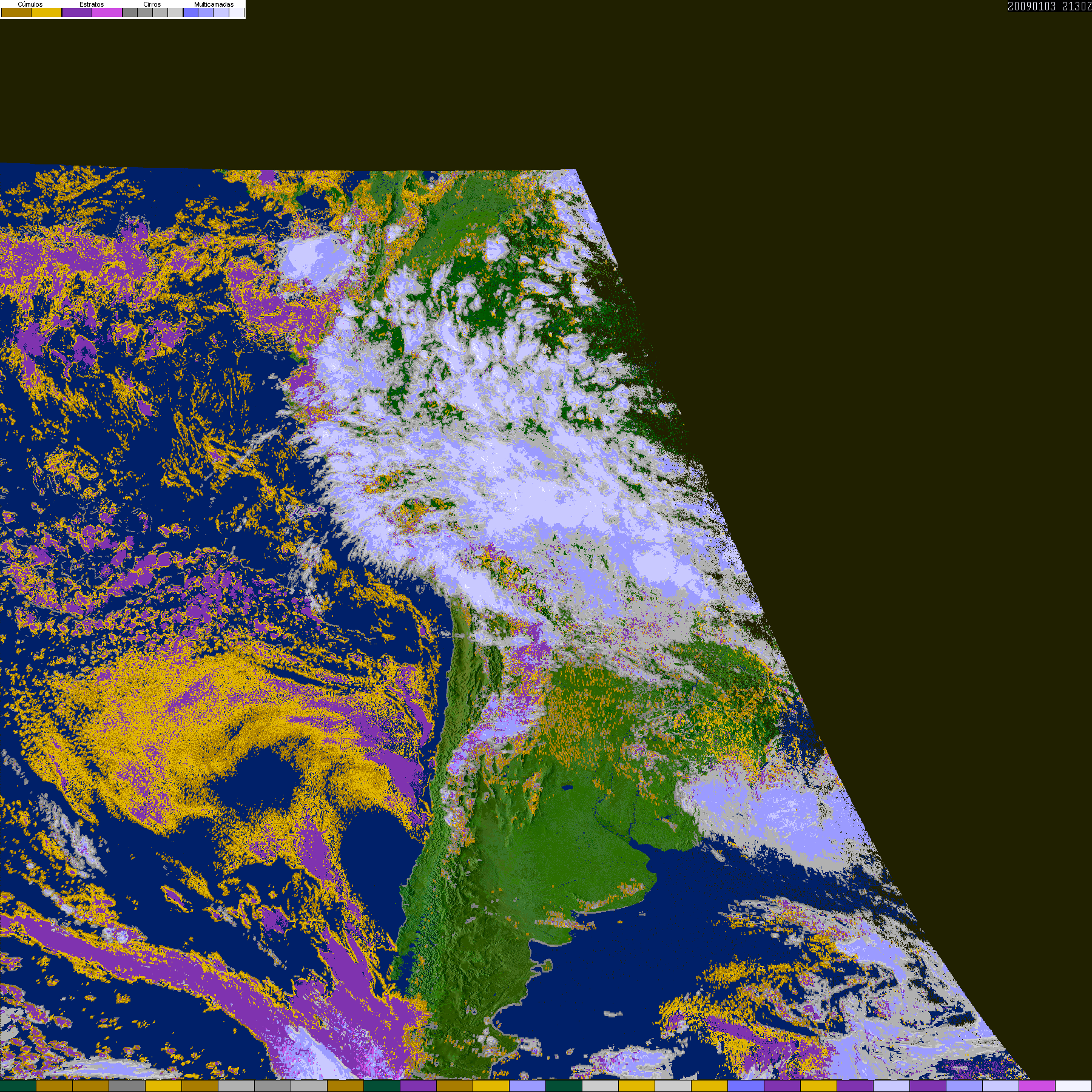Screen dimensions: 1092x1092
Task: Select the dark purple Estratos legend swatch
Action: click(x=77, y=12)
